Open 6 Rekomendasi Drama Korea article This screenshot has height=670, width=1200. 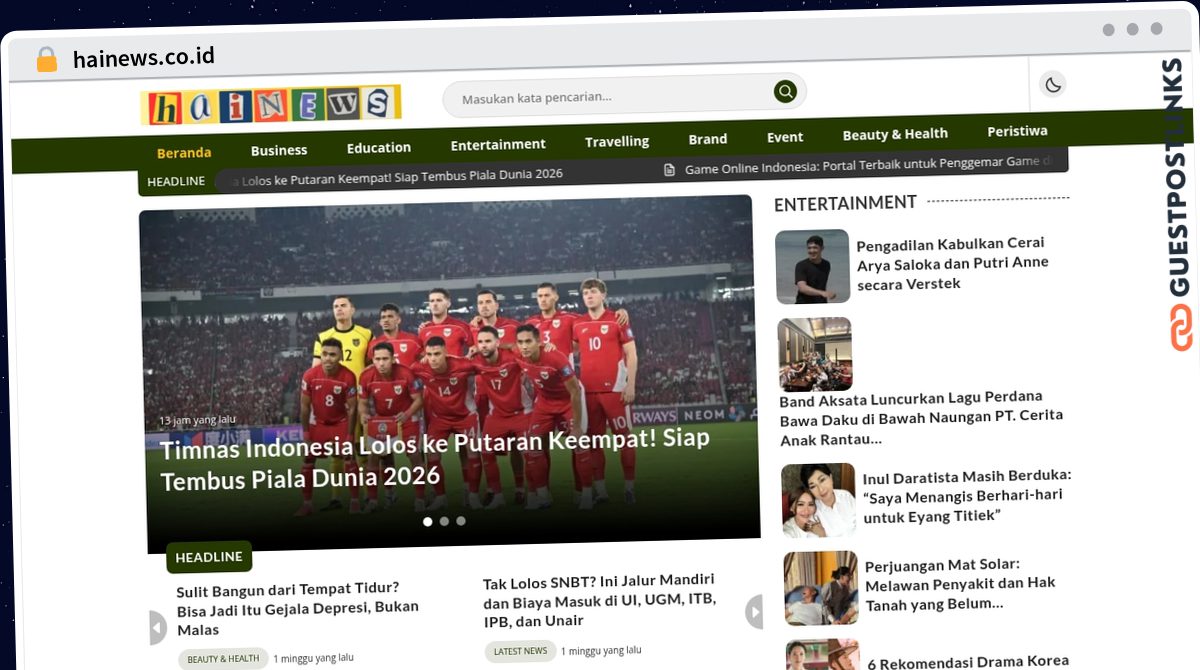pos(969,661)
